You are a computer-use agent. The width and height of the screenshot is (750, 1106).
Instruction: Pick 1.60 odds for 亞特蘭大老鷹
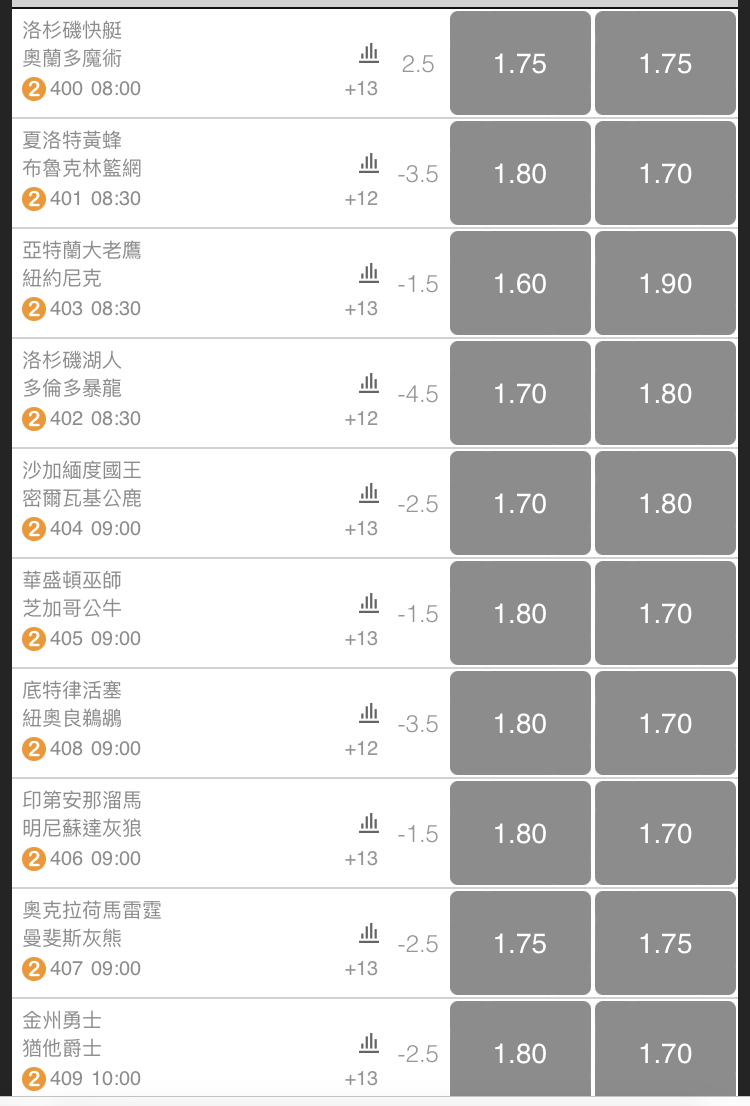click(x=520, y=284)
